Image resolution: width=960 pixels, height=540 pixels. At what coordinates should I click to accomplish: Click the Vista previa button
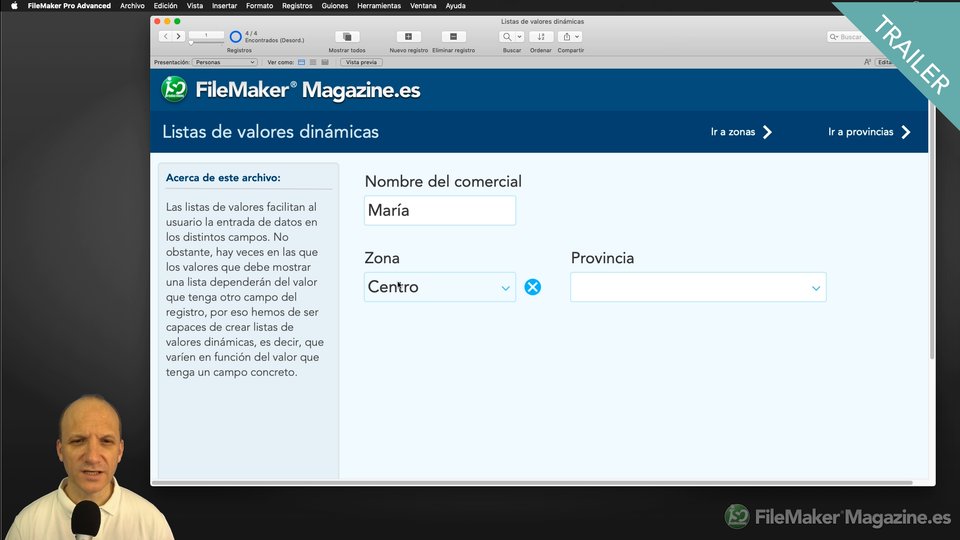click(x=361, y=62)
